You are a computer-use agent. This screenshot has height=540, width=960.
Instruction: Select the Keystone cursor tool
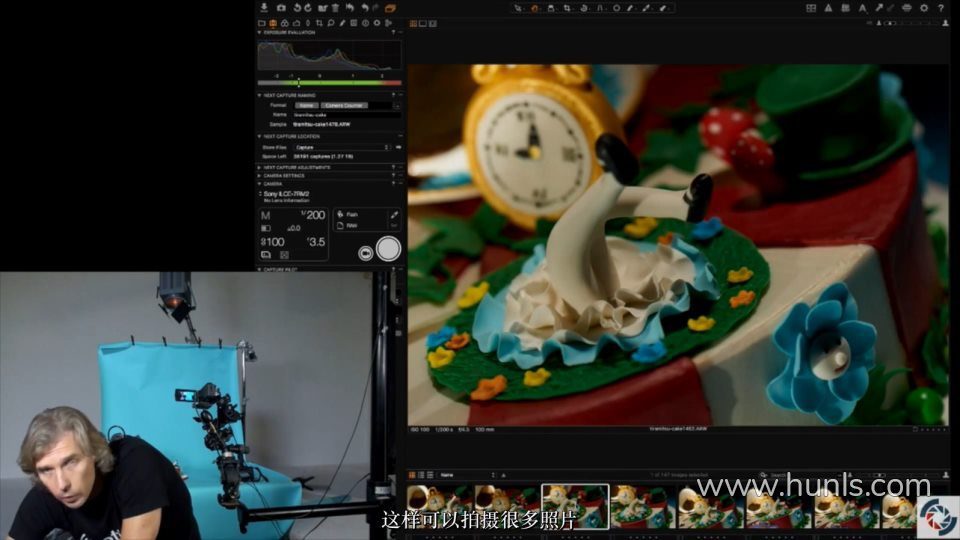(x=600, y=8)
